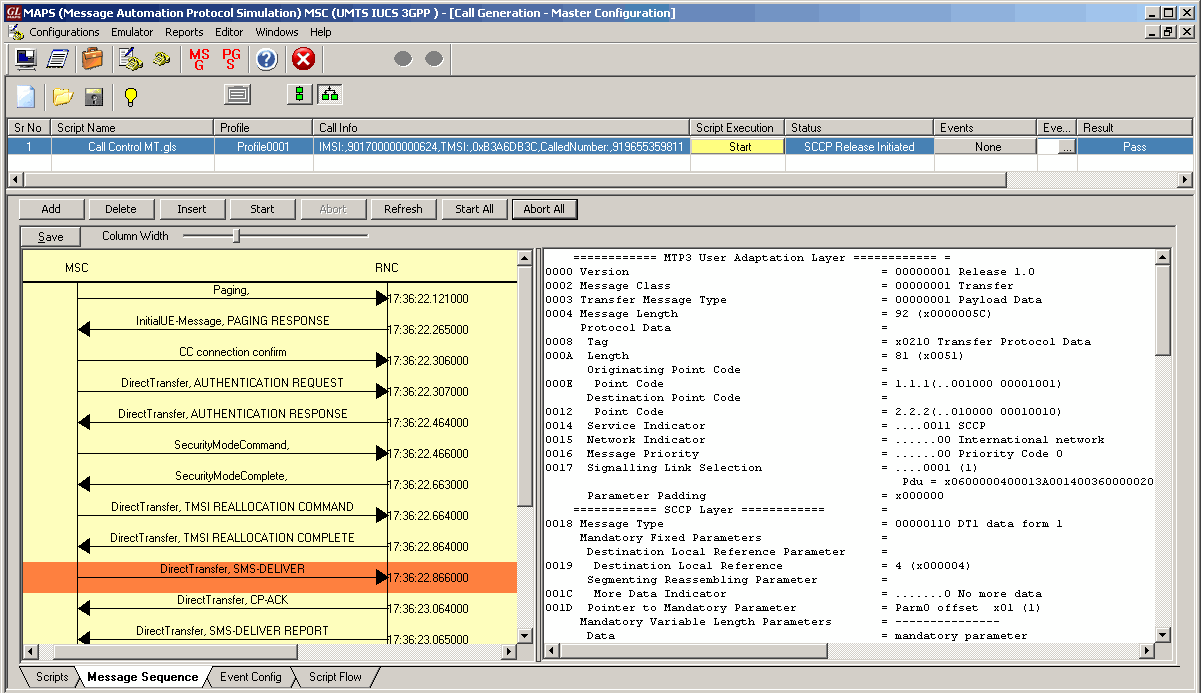Click the Abort All button
Viewport: 1201px width, 693px height.
click(544, 209)
